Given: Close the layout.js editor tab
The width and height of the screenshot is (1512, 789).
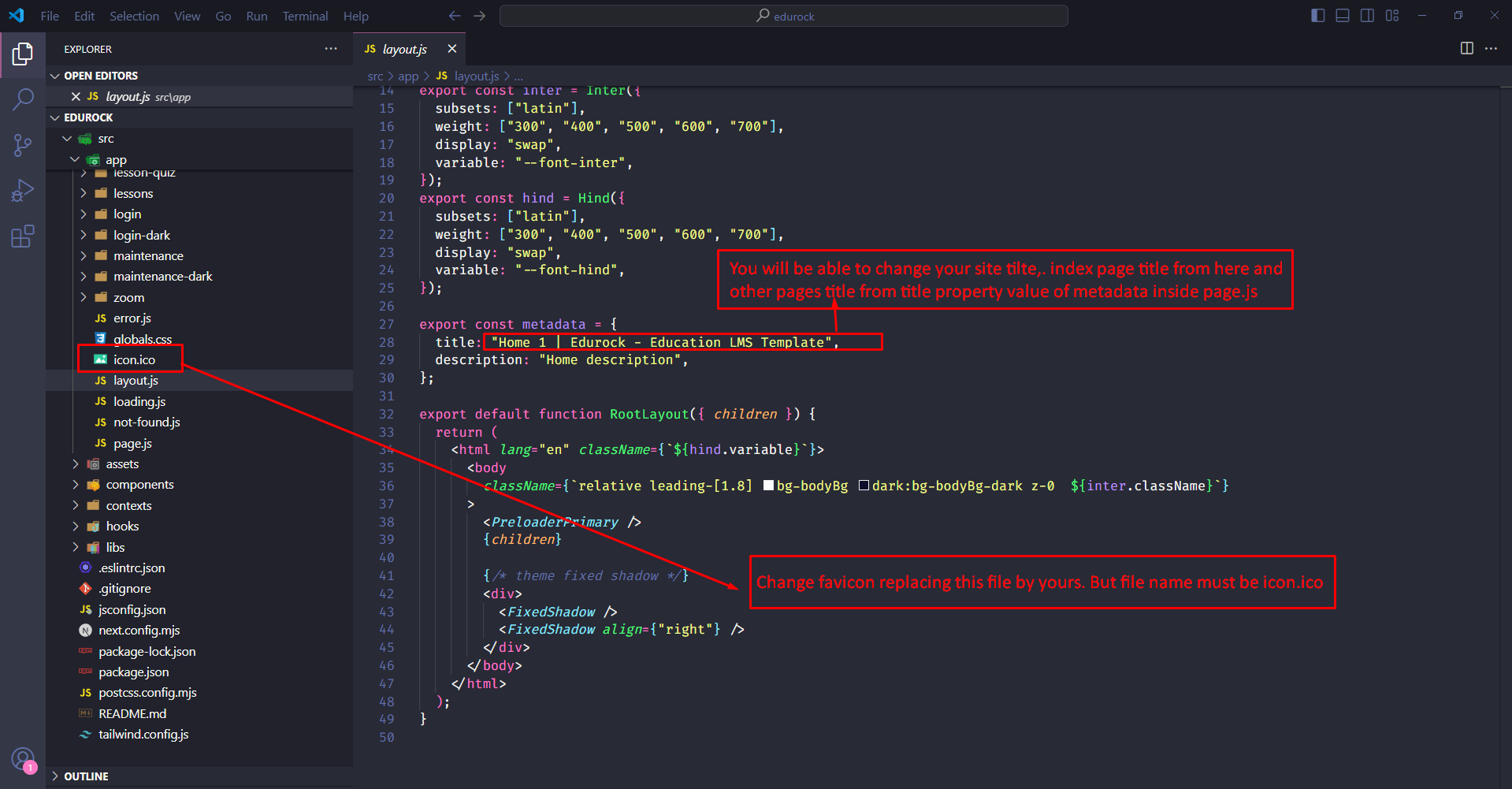Looking at the screenshot, I should [x=451, y=49].
